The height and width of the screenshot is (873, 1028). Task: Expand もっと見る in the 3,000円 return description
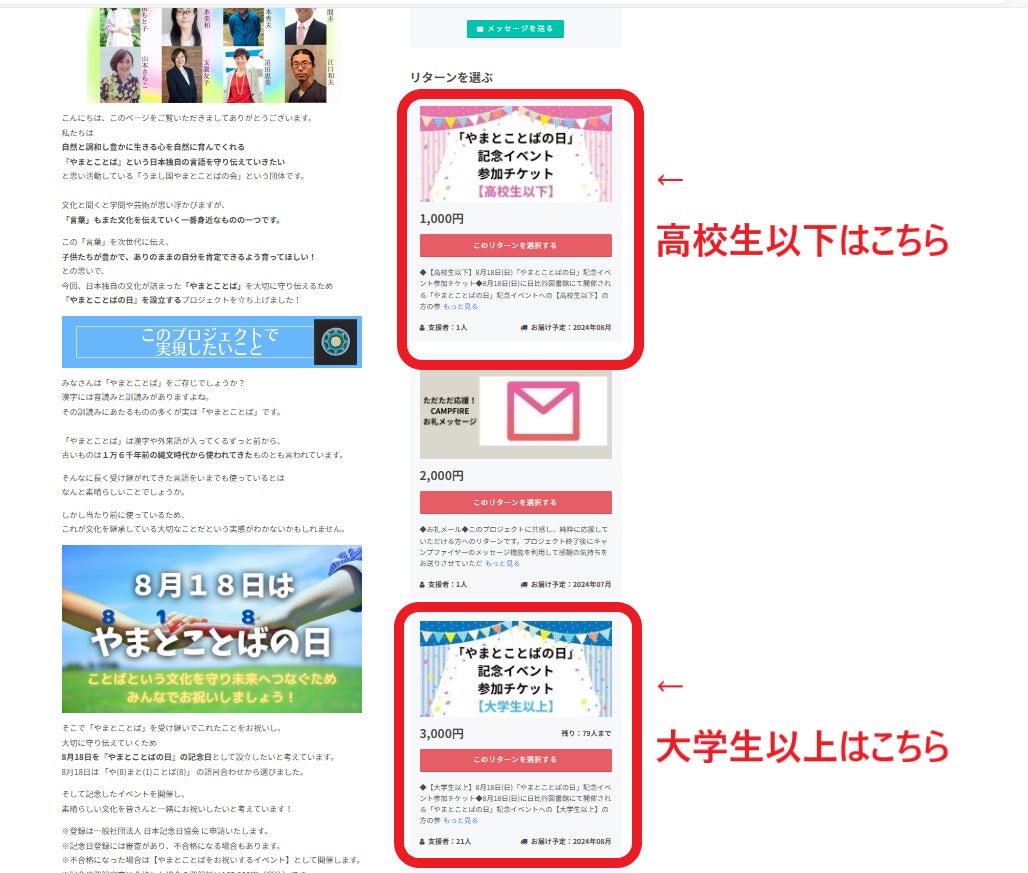tap(461, 820)
